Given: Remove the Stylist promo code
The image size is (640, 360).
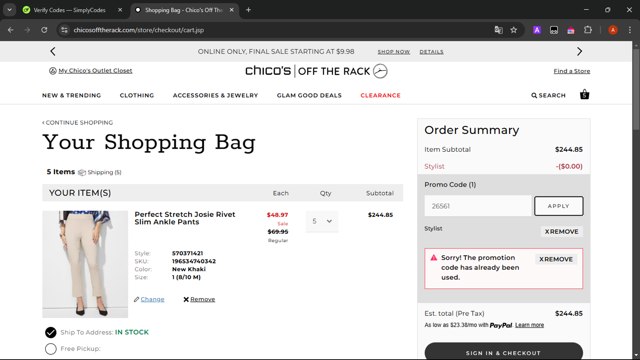Looking at the screenshot, I should click(562, 231).
